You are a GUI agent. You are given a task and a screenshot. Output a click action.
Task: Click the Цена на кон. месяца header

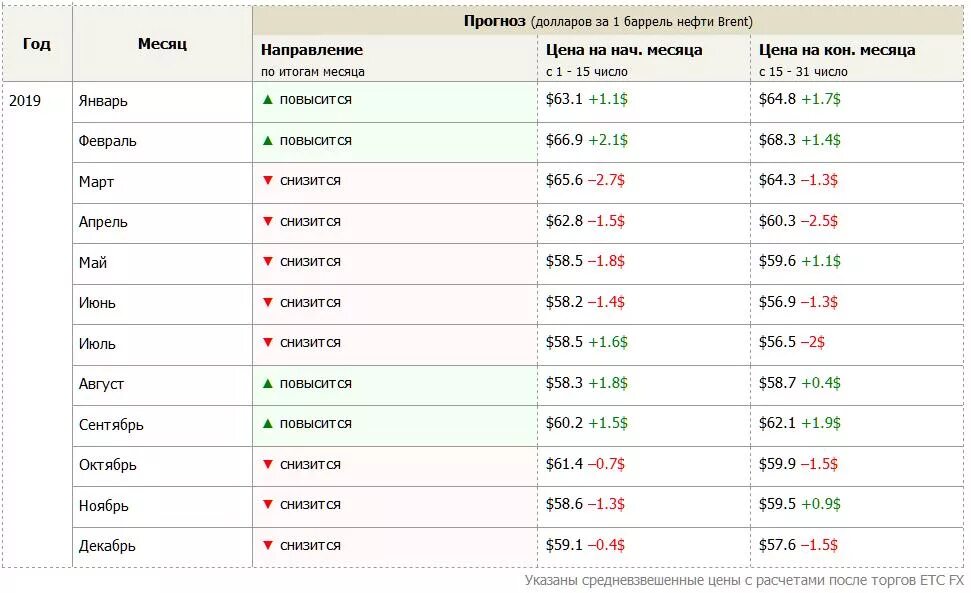coord(837,50)
